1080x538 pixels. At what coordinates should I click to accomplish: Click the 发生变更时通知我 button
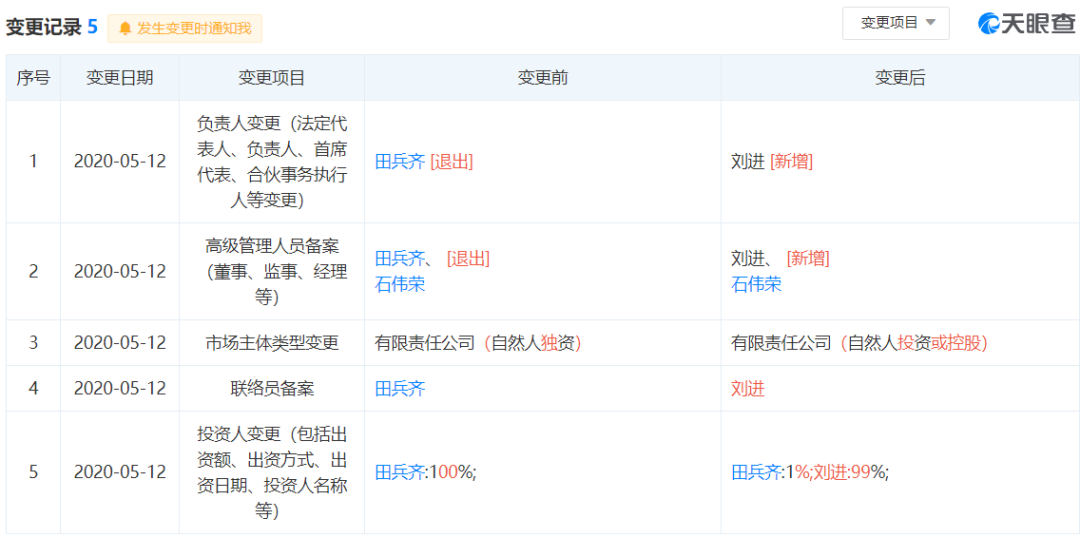(185, 28)
